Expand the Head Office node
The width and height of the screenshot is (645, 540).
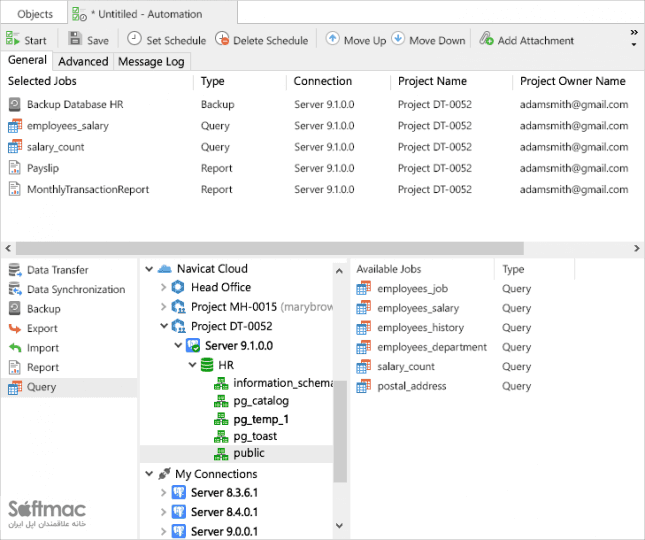(163, 287)
